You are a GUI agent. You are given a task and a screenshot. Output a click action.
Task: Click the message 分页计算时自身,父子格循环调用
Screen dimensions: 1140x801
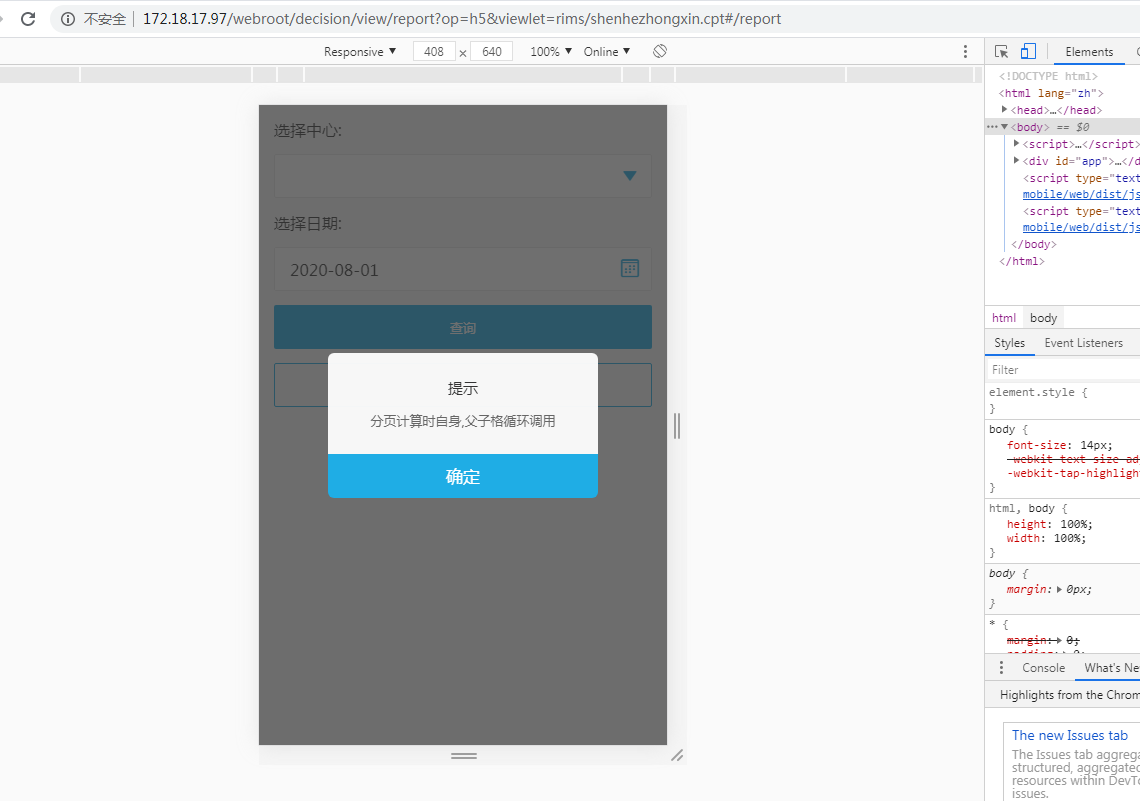point(463,421)
